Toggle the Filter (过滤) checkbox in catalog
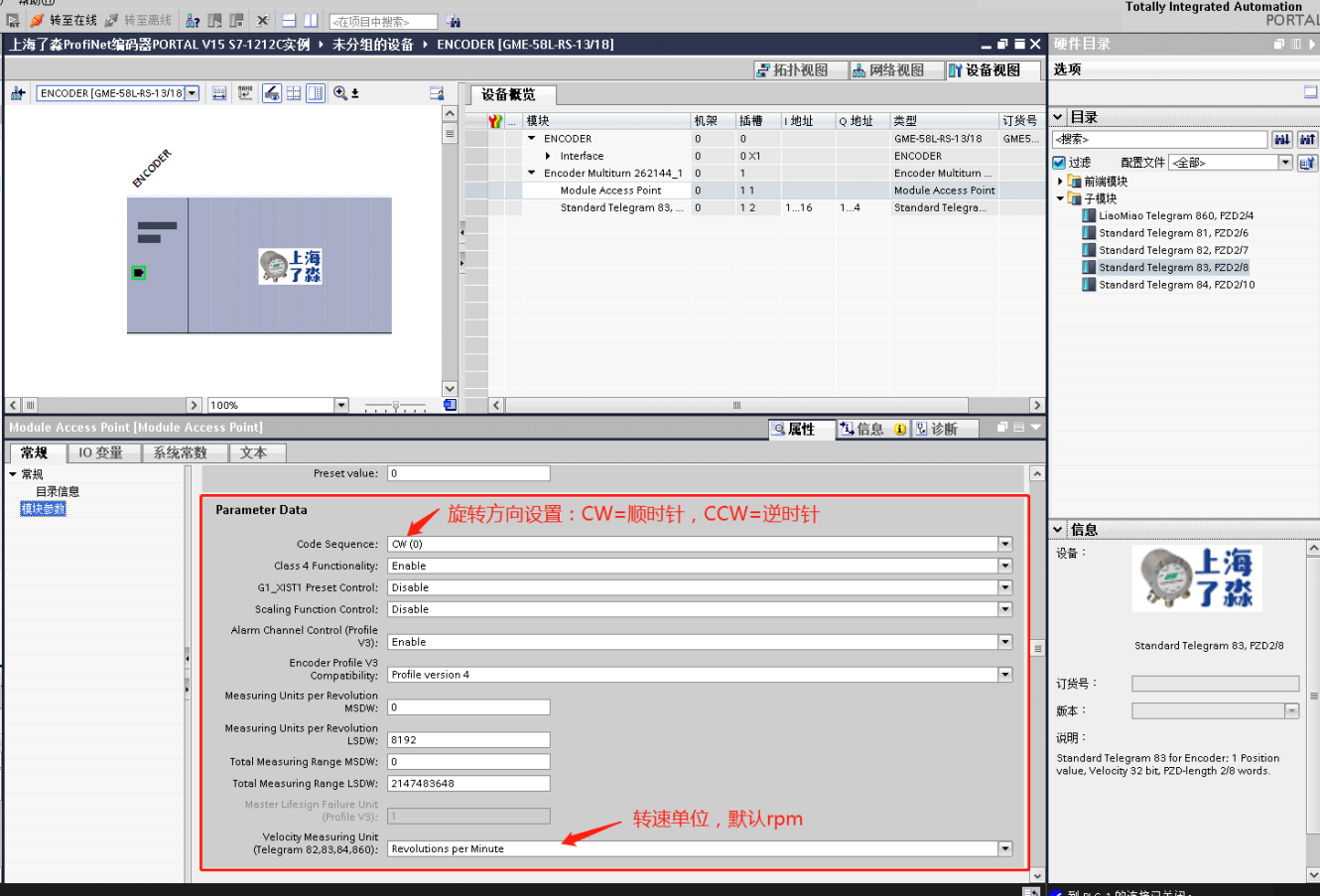This screenshot has width=1320, height=896. [1059, 162]
